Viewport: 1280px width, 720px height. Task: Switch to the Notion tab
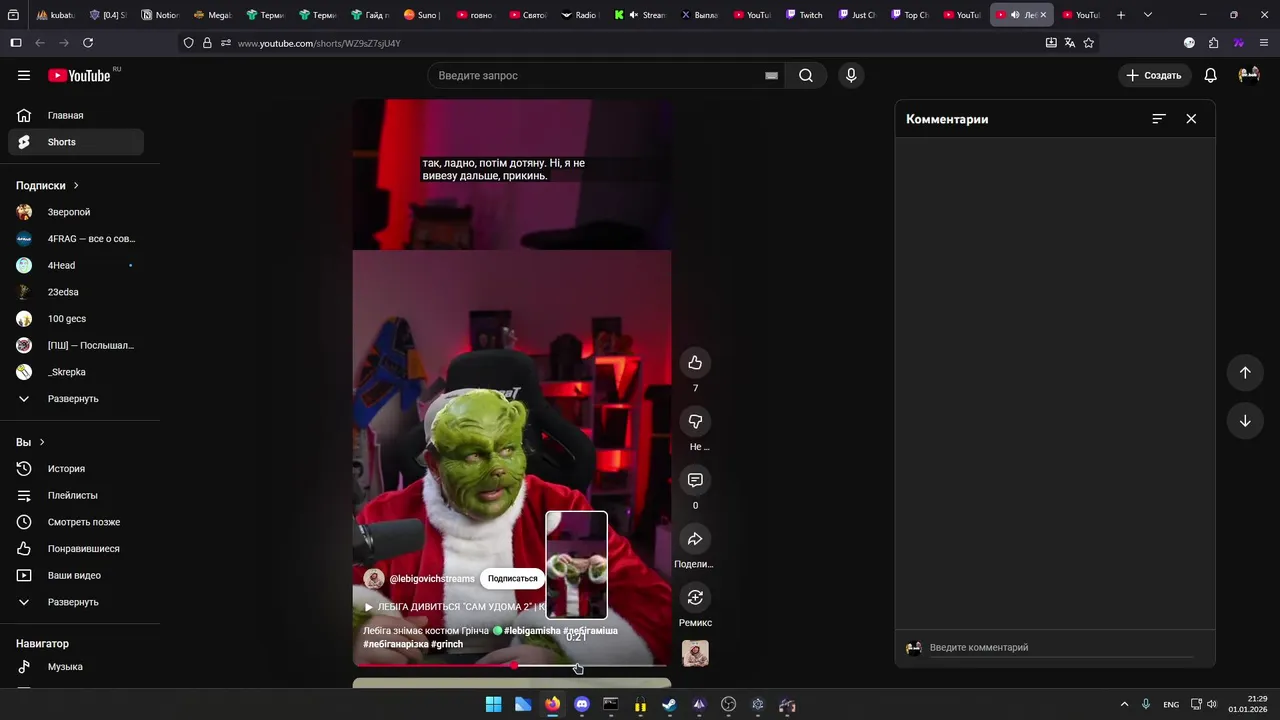click(x=160, y=15)
